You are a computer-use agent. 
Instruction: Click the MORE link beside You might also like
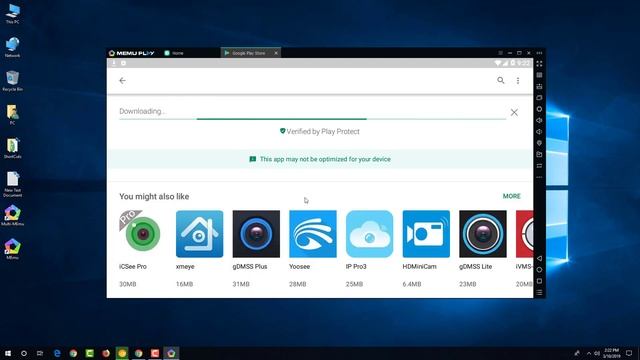(x=511, y=196)
